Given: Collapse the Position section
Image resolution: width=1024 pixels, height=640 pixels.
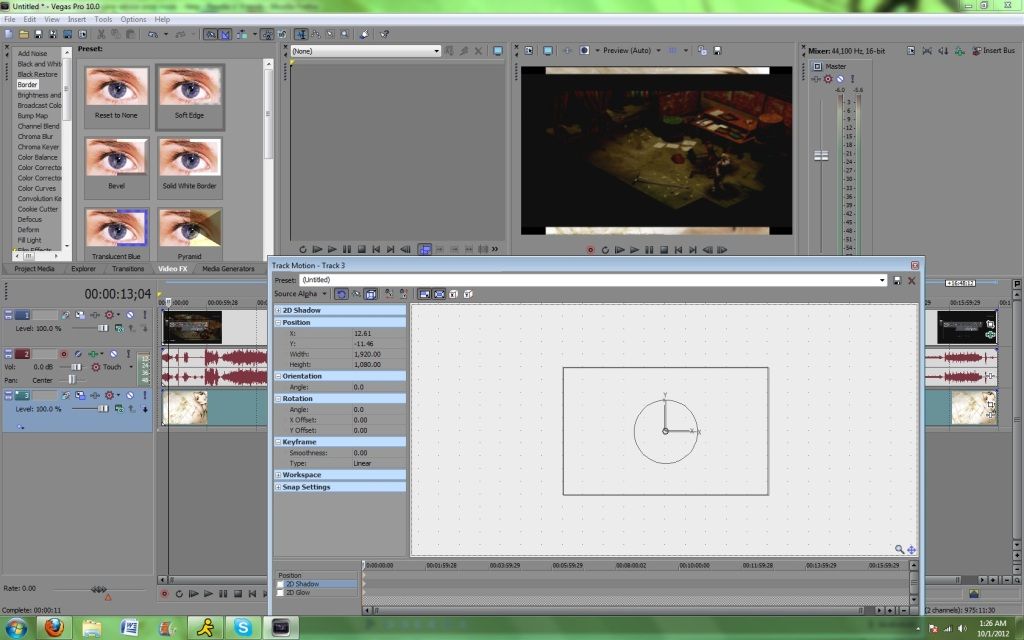Looking at the screenshot, I should (278, 323).
